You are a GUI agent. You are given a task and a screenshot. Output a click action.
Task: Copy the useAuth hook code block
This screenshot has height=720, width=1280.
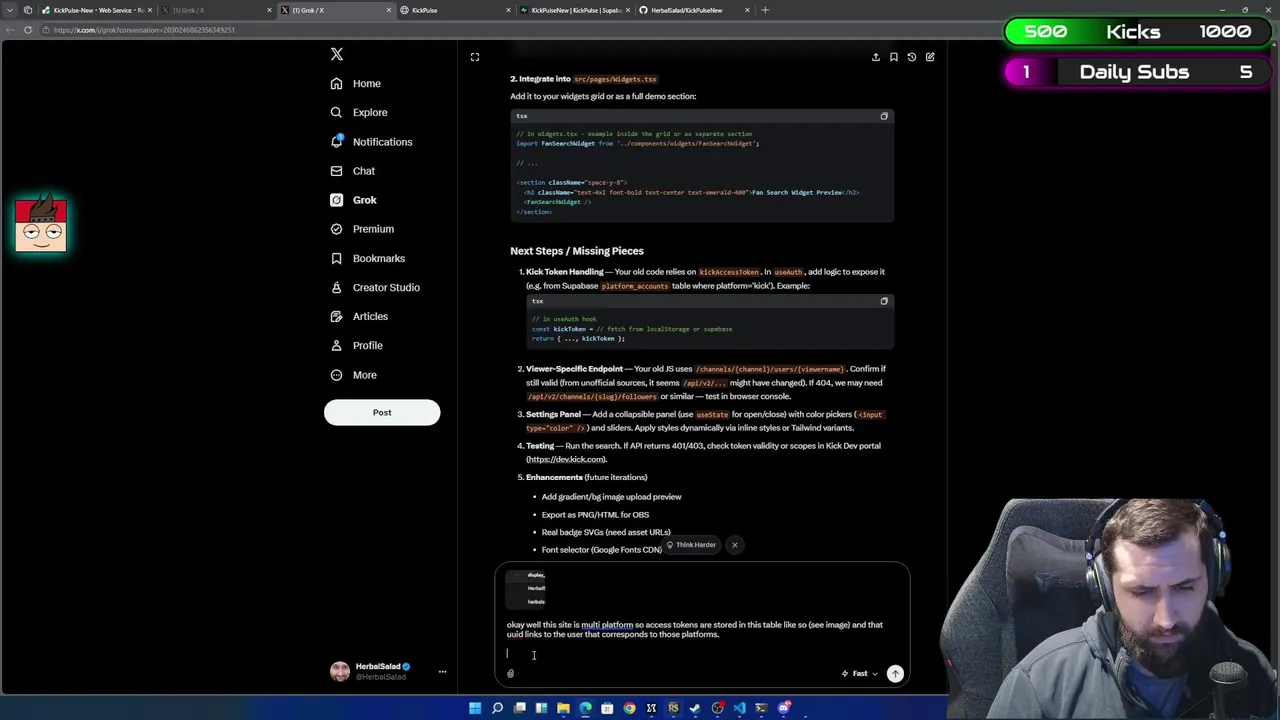click(884, 301)
